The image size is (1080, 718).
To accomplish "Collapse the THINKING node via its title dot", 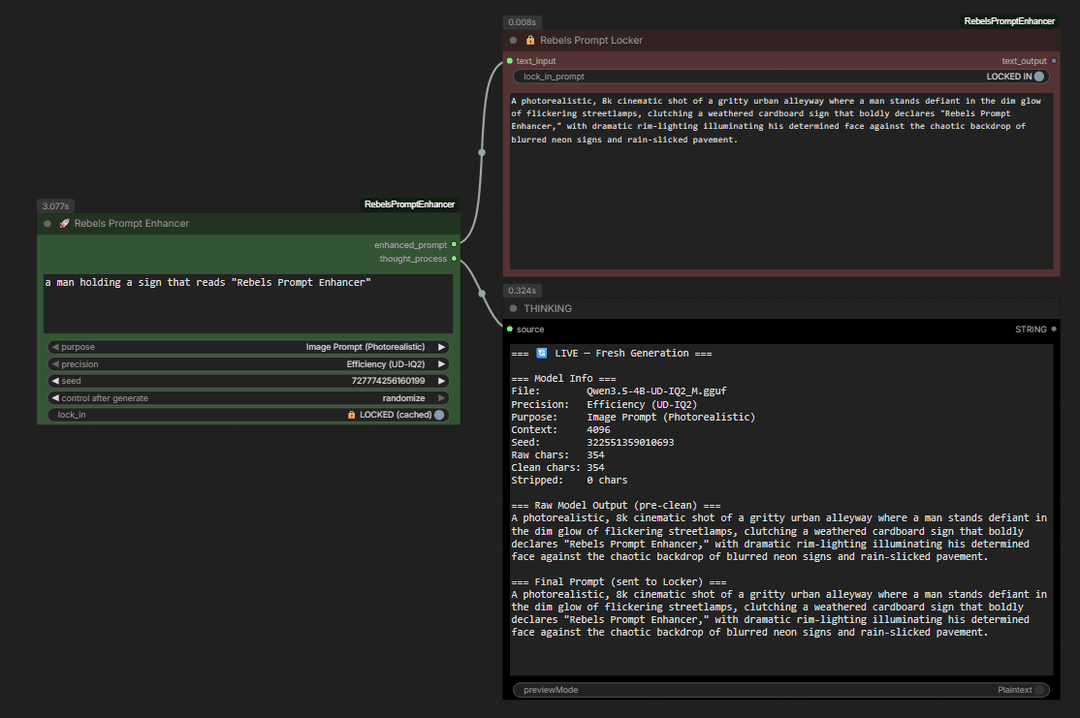I will [513, 308].
